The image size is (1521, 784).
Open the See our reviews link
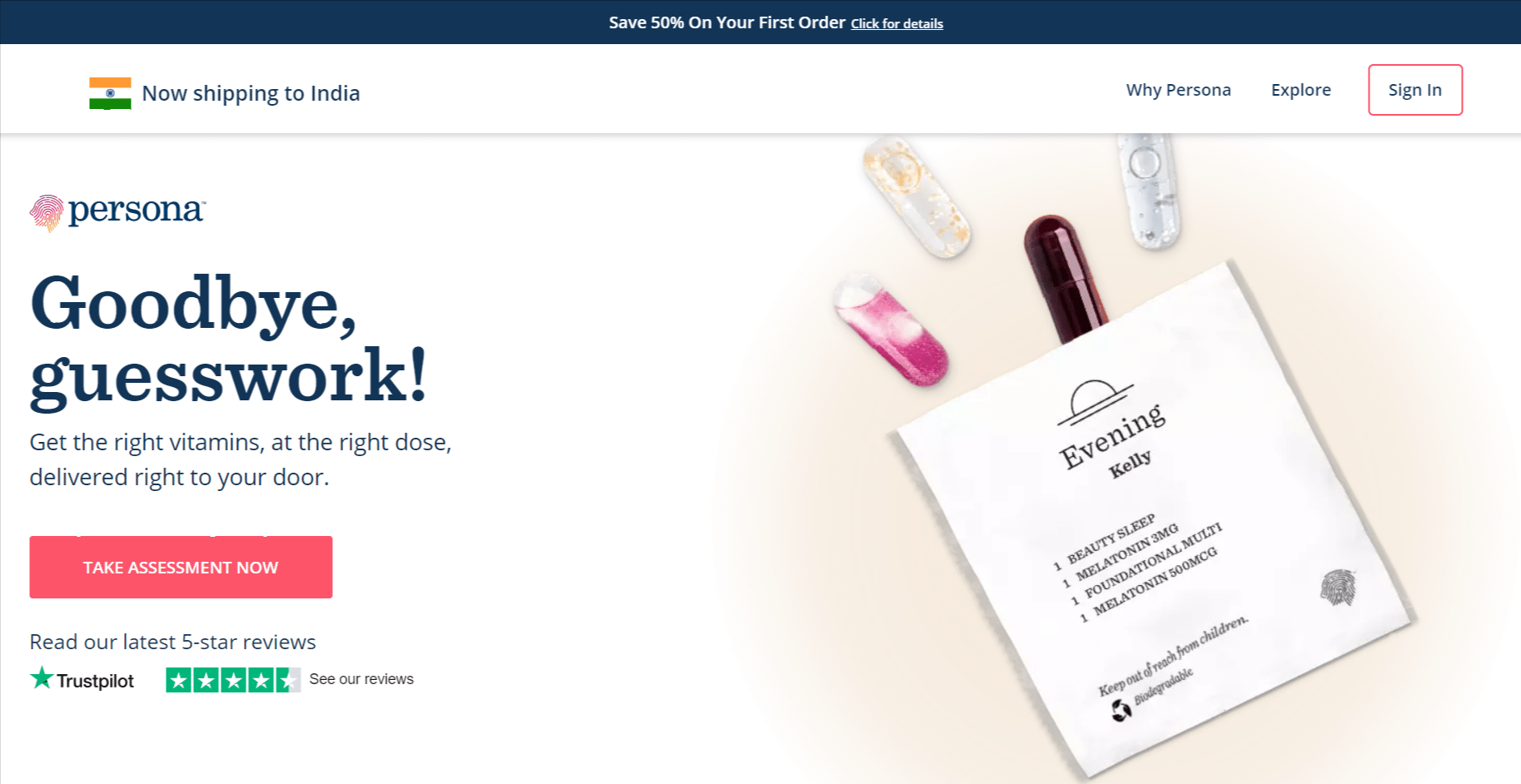point(361,679)
